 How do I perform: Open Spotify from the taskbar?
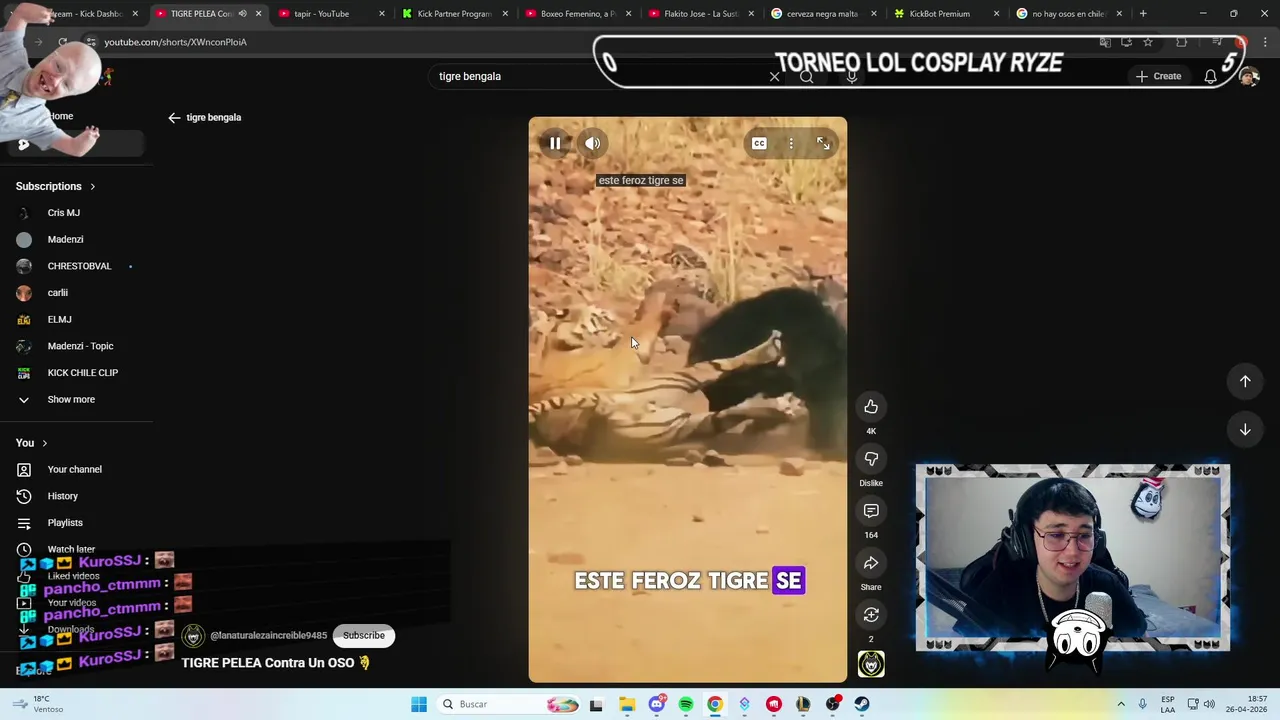click(x=686, y=704)
